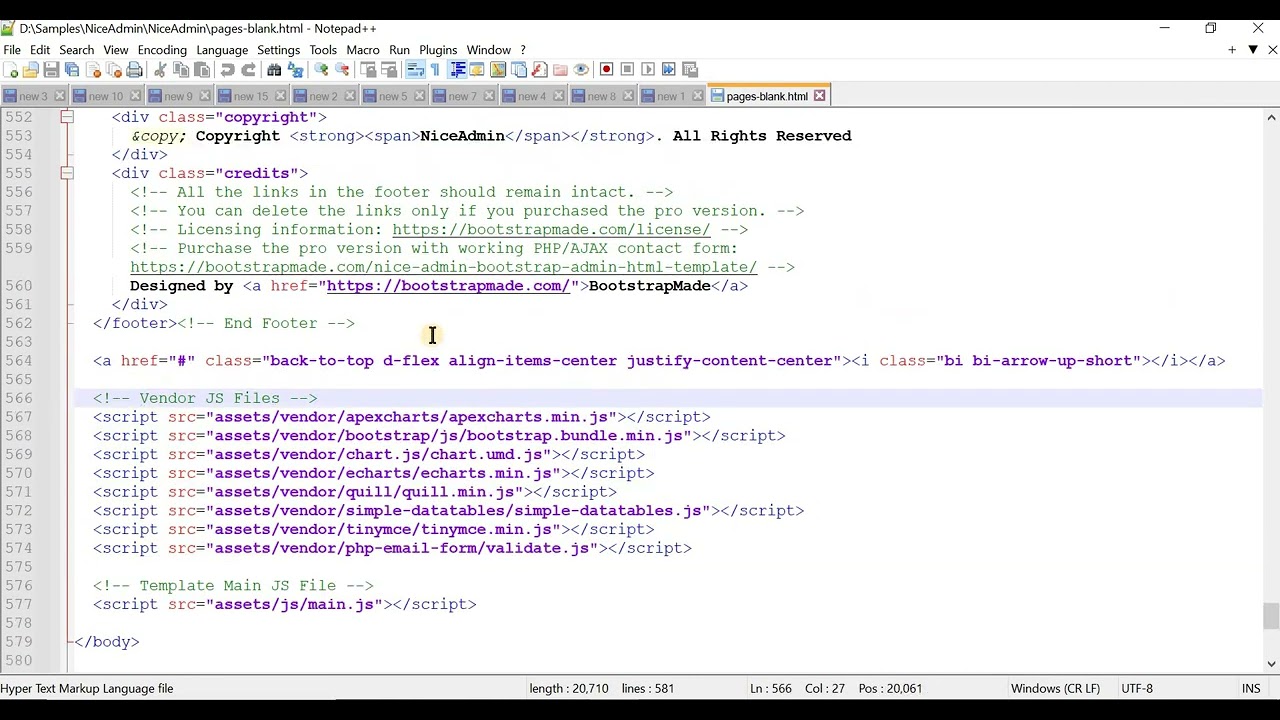Click the scrollbar down arrow
The image size is (1280, 720).
click(x=1271, y=663)
